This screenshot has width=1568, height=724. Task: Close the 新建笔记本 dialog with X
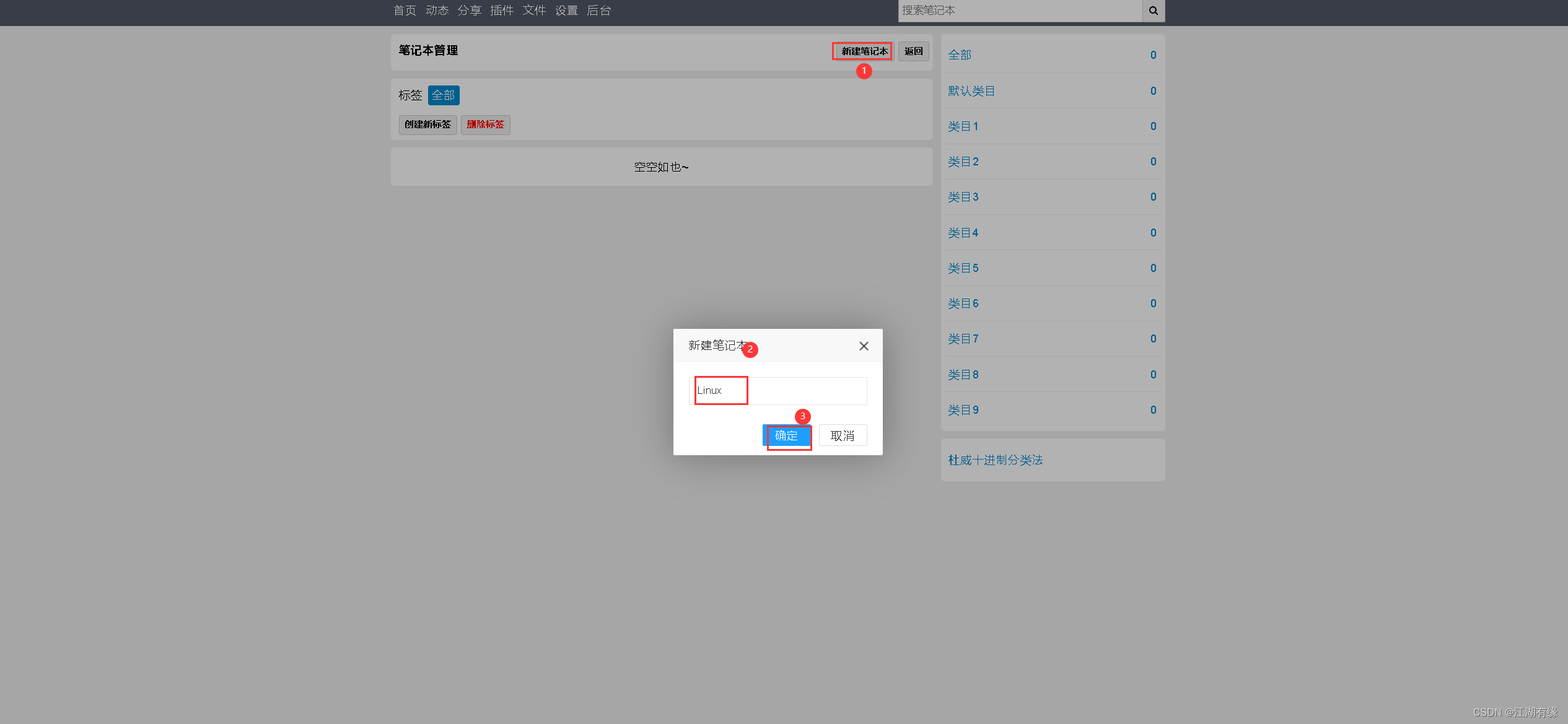click(864, 346)
